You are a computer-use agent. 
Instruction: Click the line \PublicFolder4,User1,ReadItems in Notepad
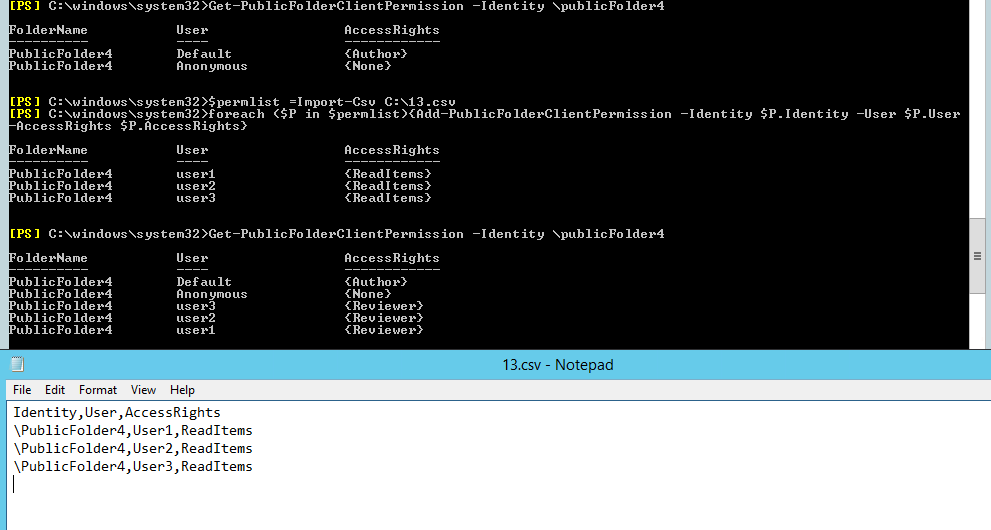(x=133, y=431)
